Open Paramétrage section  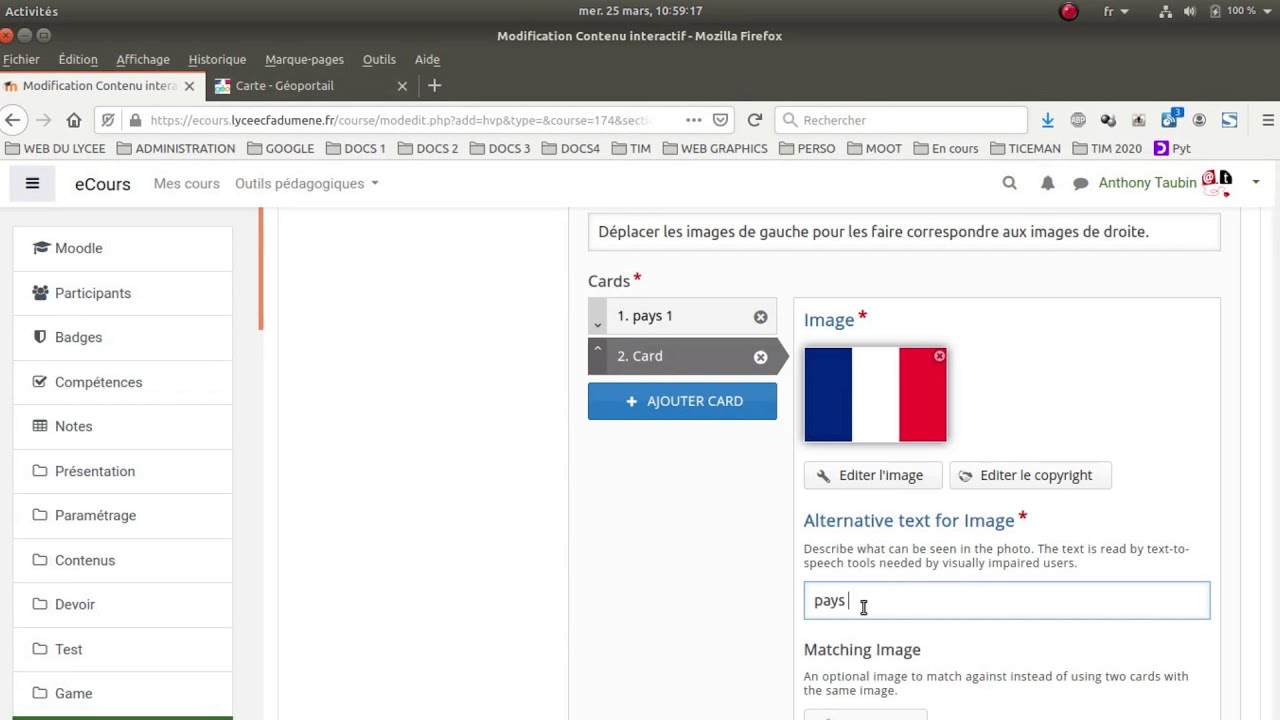122,515
